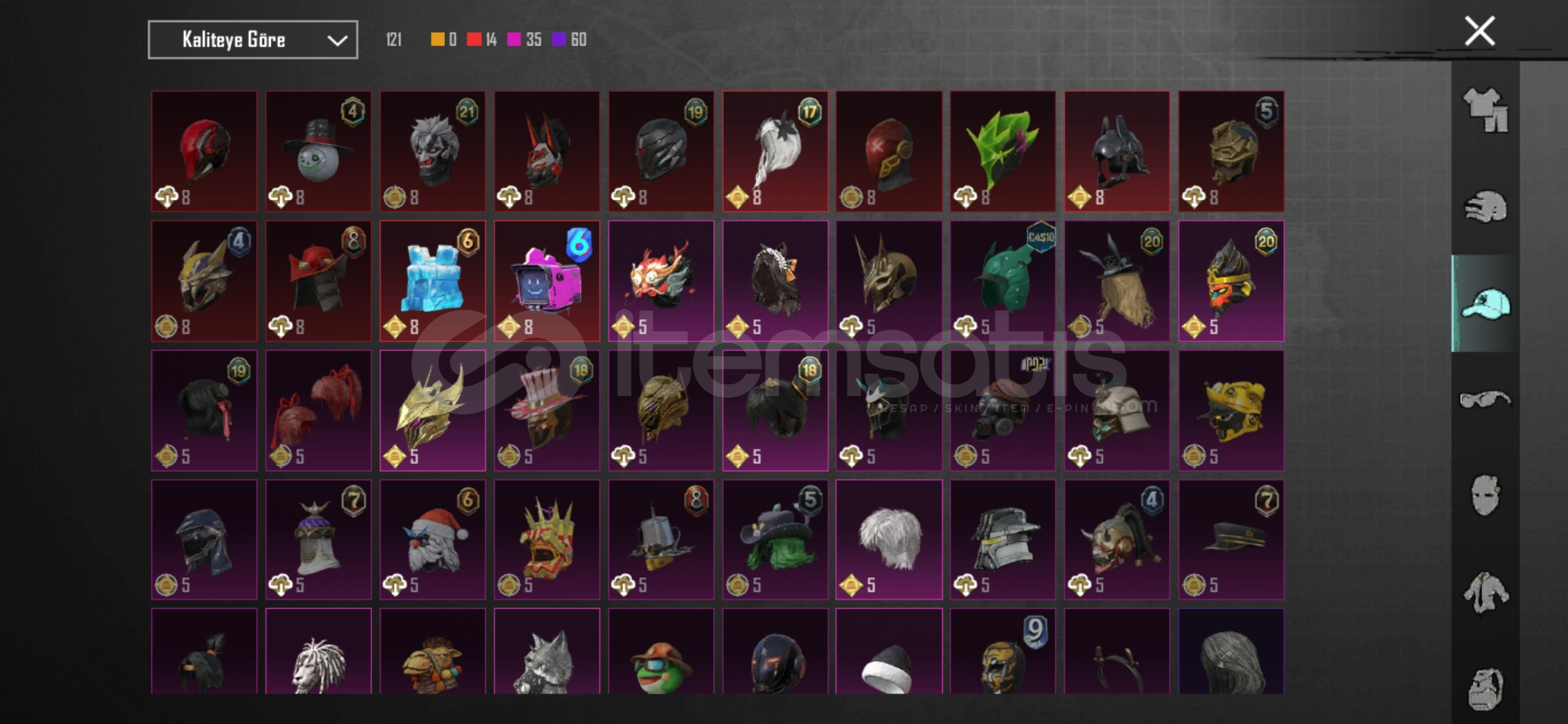Choose the Santa hat beard headgear
1568x724 pixels.
[433, 539]
